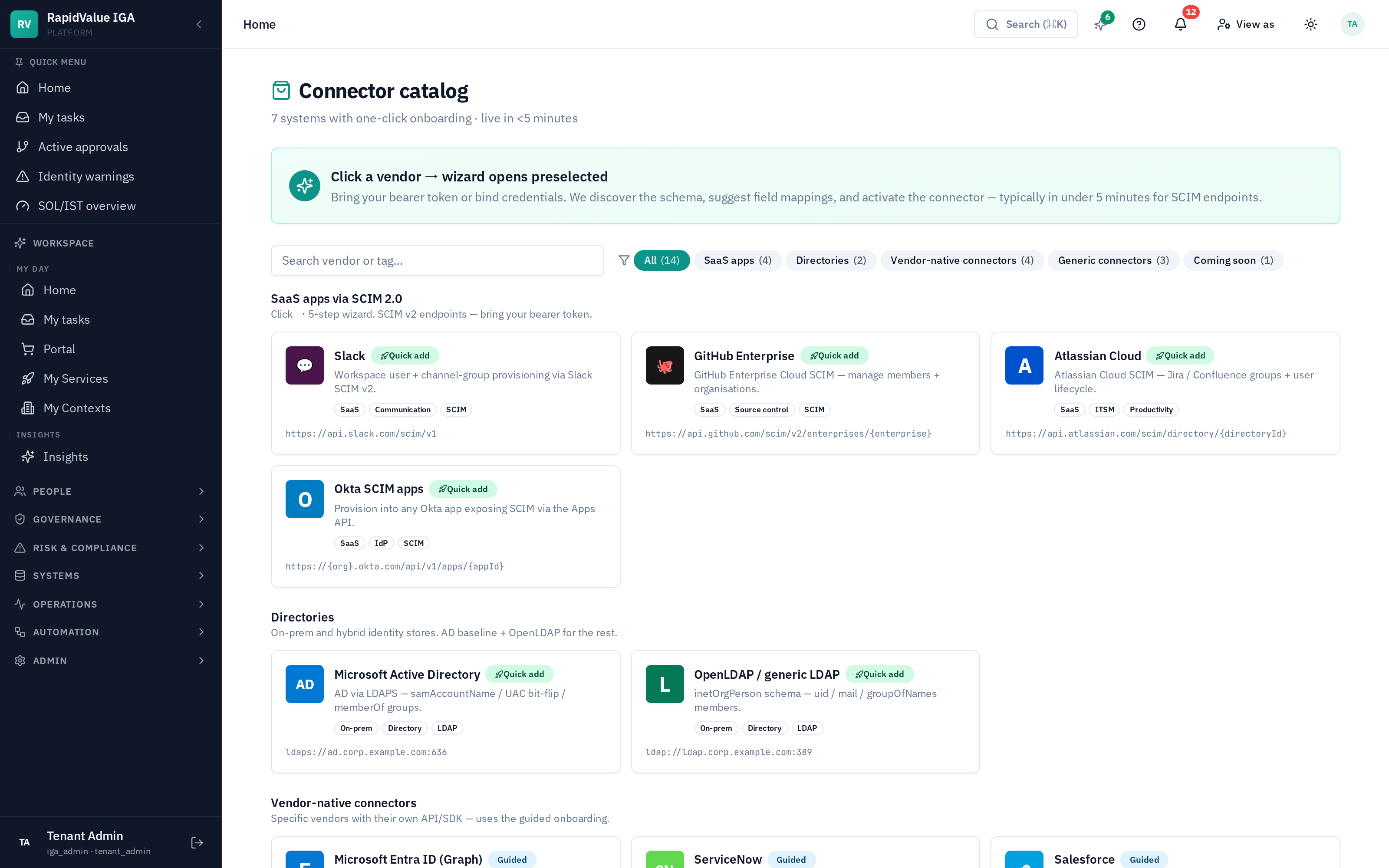Click the ServiceNow card title

tap(728, 859)
